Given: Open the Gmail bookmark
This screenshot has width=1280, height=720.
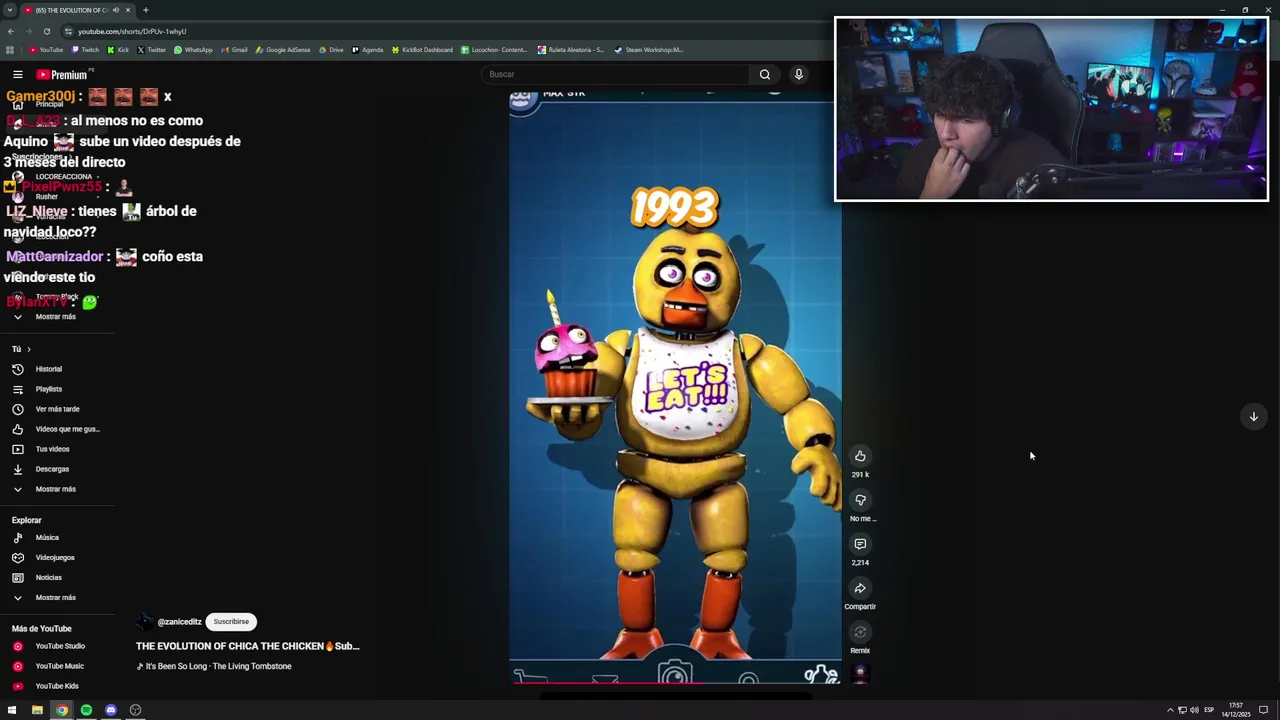Looking at the screenshot, I should click(x=234, y=50).
